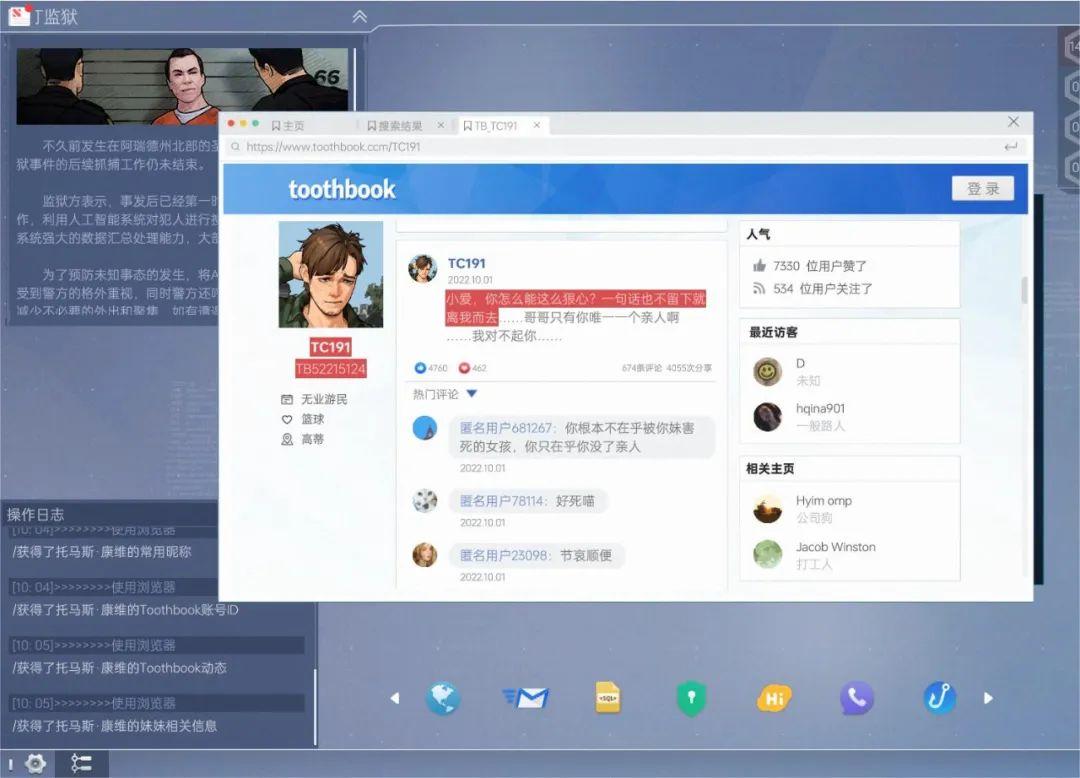Launch the SQL file tool in dock
The image size is (1080, 778).
pos(608,697)
